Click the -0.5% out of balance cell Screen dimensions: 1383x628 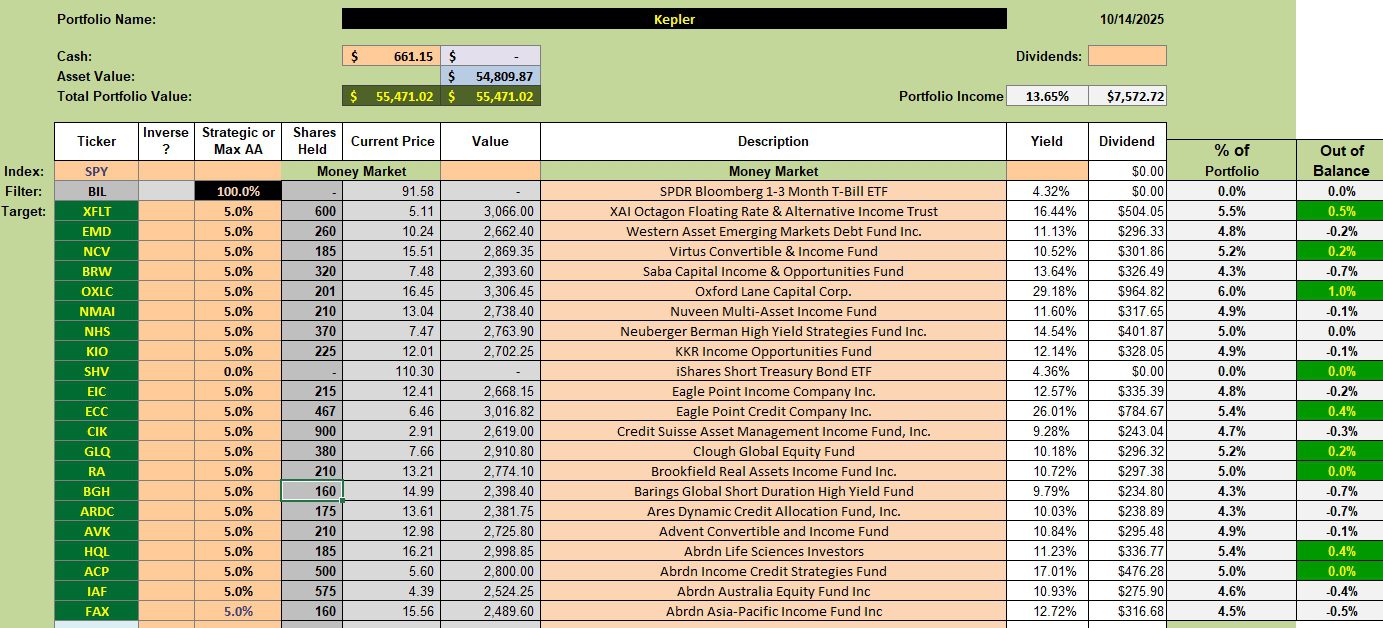[x=1341, y=611]
